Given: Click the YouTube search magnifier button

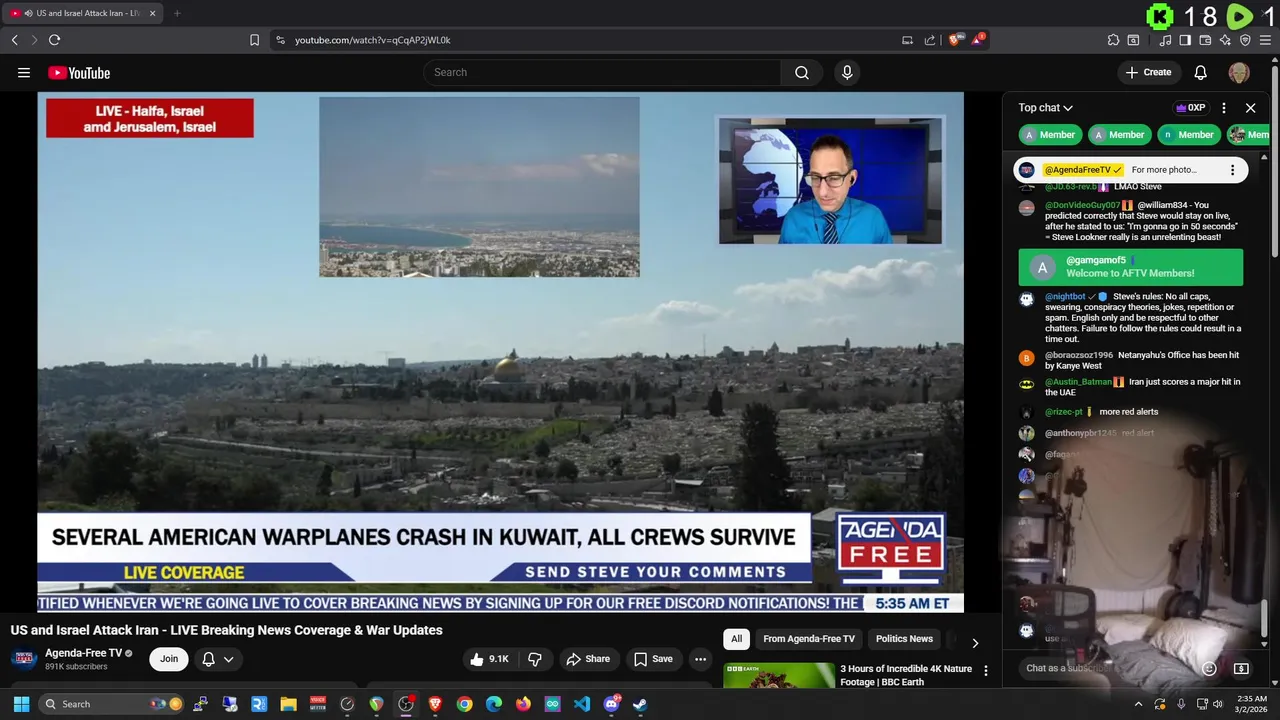Looking at the screenshot, I should pos(802,72).
